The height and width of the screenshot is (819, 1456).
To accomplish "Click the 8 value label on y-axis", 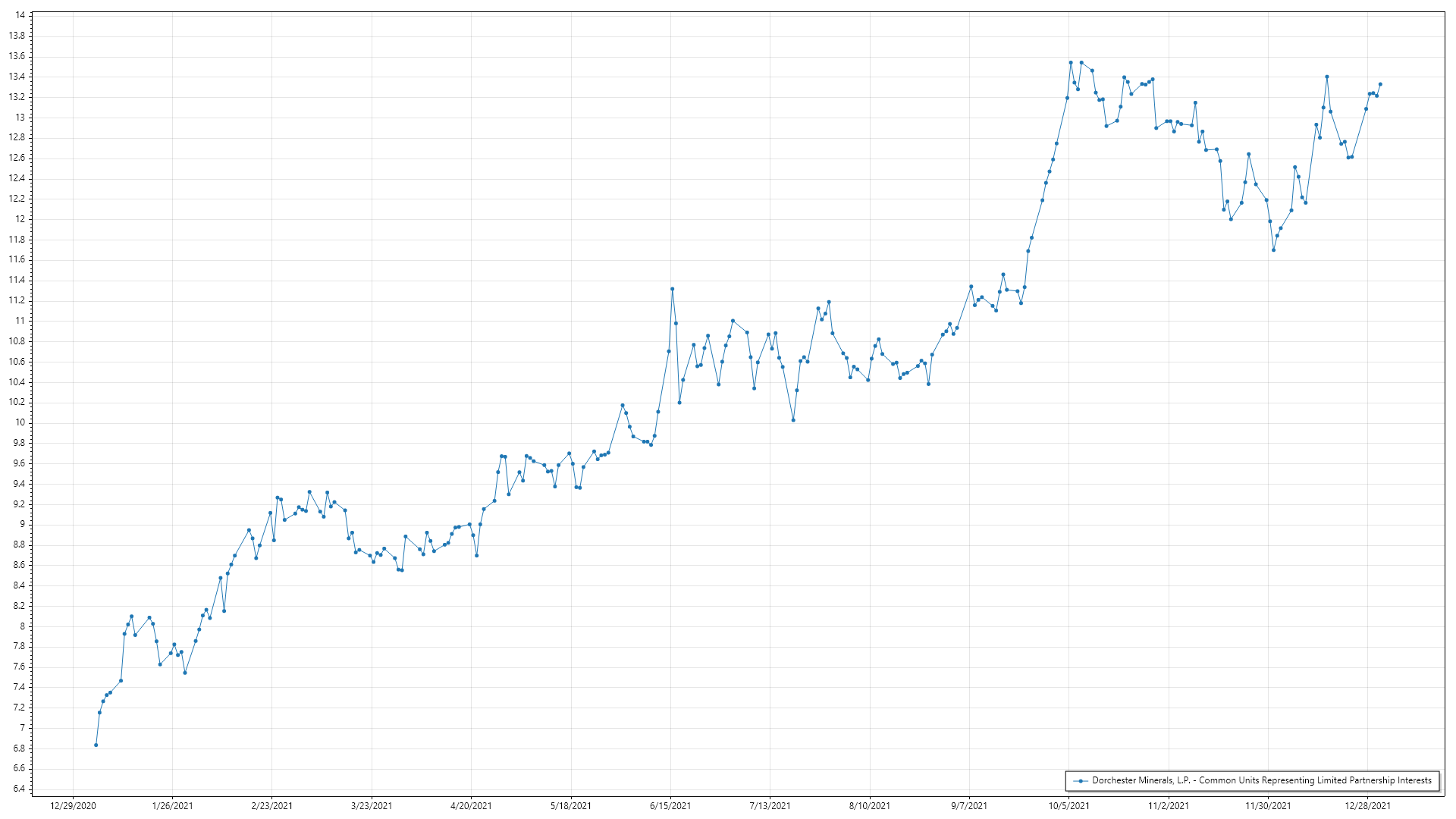I will pyautogui.click(x=22, y=626).
